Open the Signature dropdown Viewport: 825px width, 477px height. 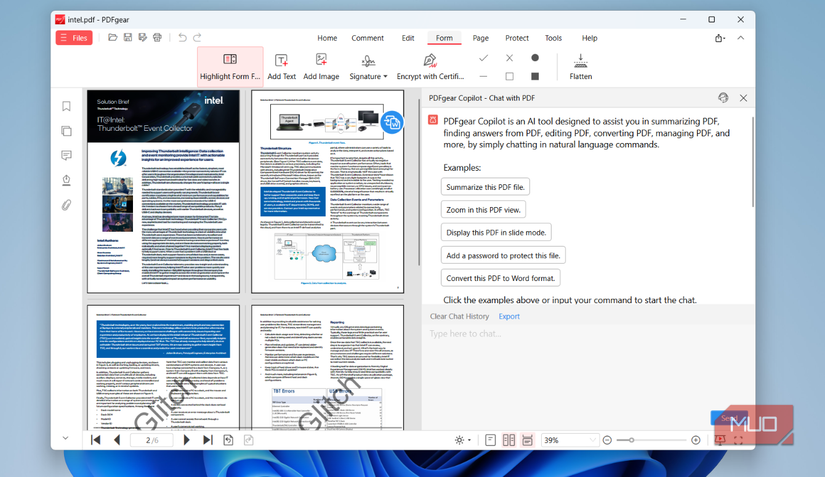pos(368,66)
